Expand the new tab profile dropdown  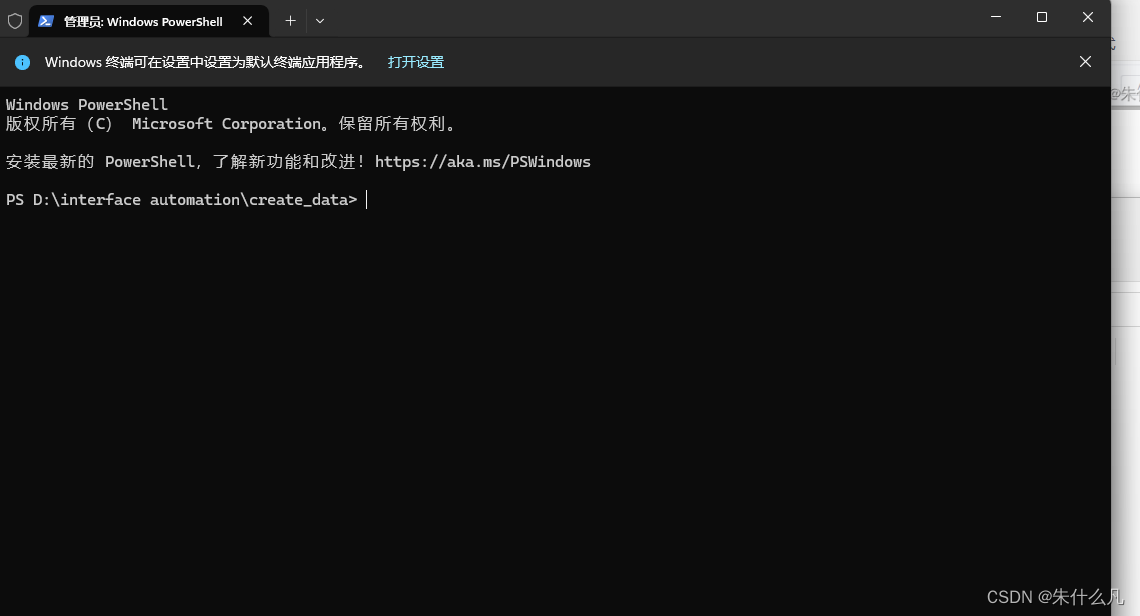(320, 21)
